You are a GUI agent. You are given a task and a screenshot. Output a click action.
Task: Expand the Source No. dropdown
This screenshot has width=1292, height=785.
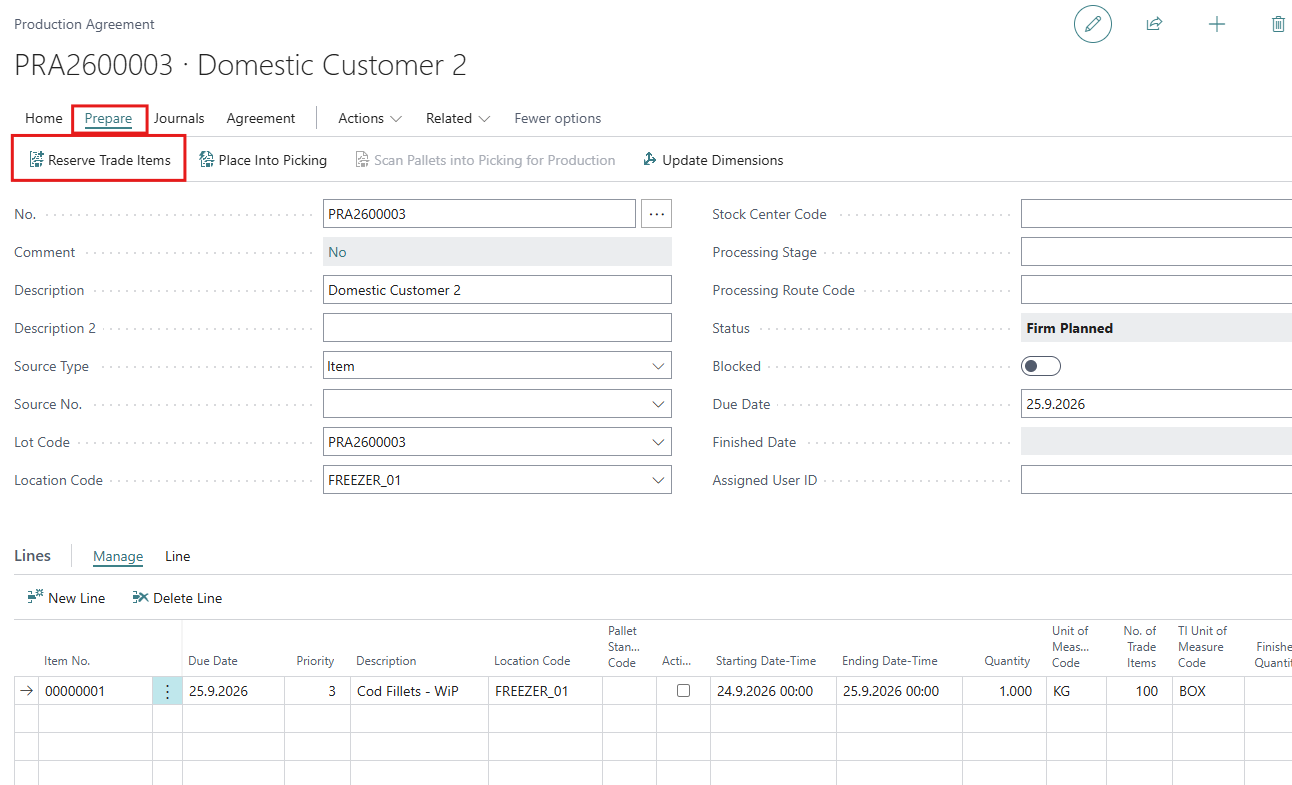pos(658,404)
